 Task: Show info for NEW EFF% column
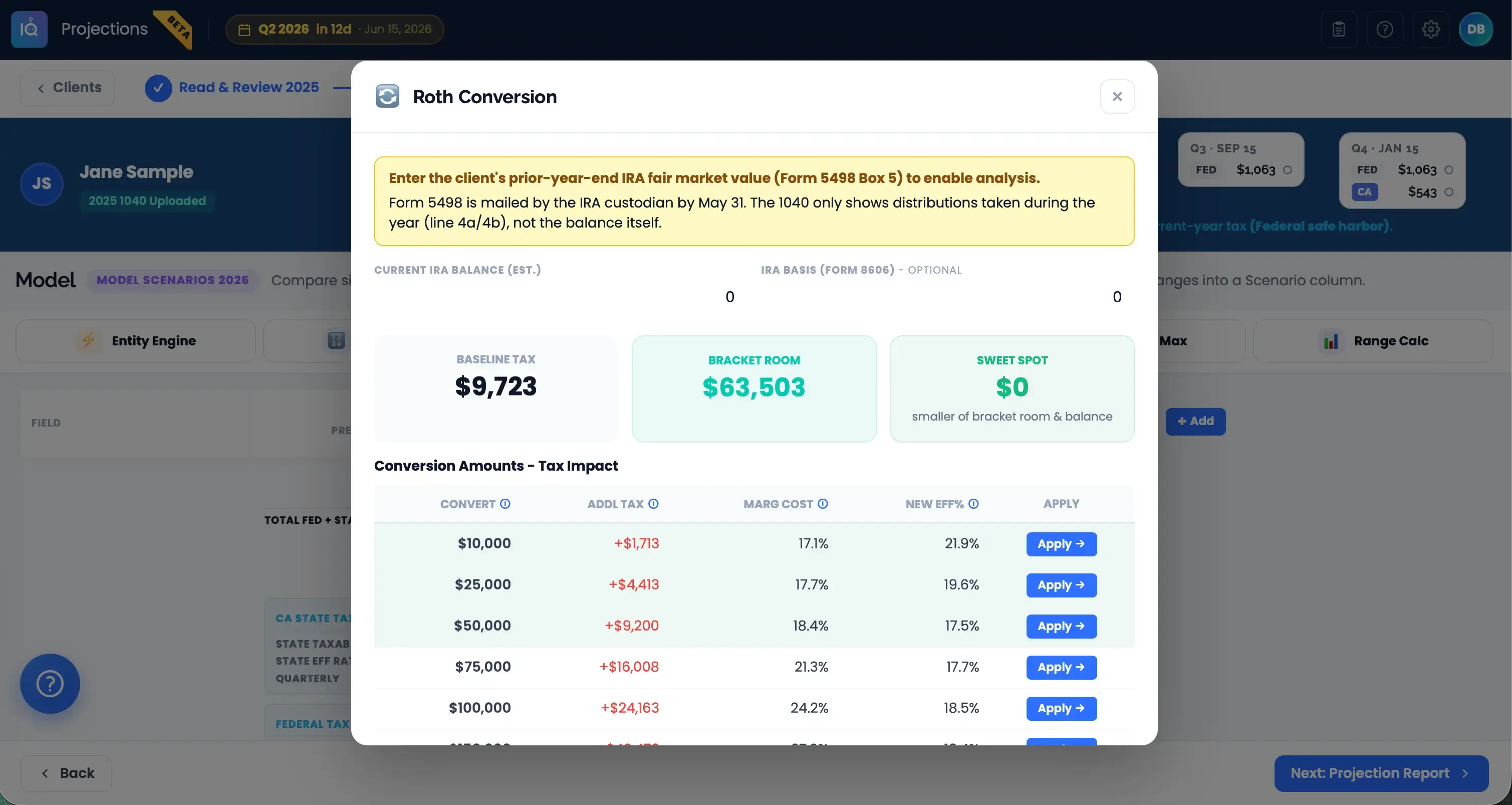click(x=974, y=504)
